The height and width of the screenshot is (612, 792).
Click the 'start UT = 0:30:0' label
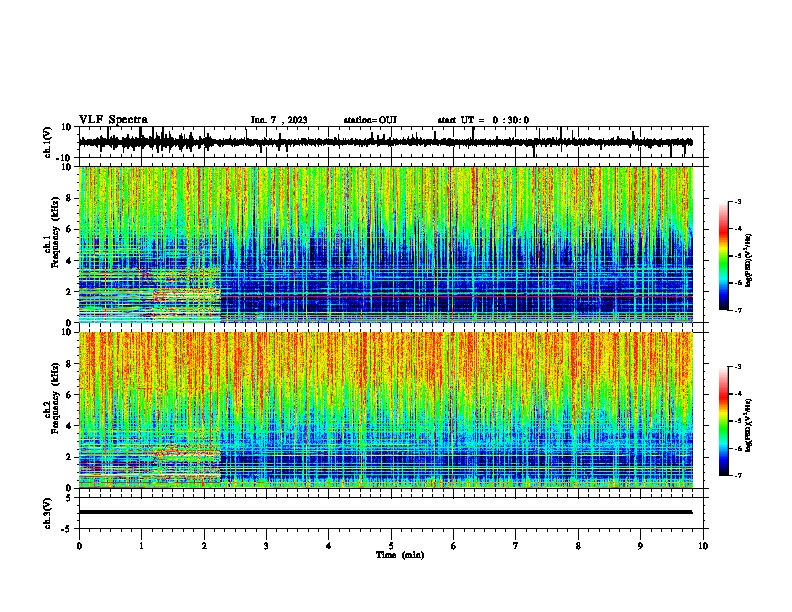(483, 120)
